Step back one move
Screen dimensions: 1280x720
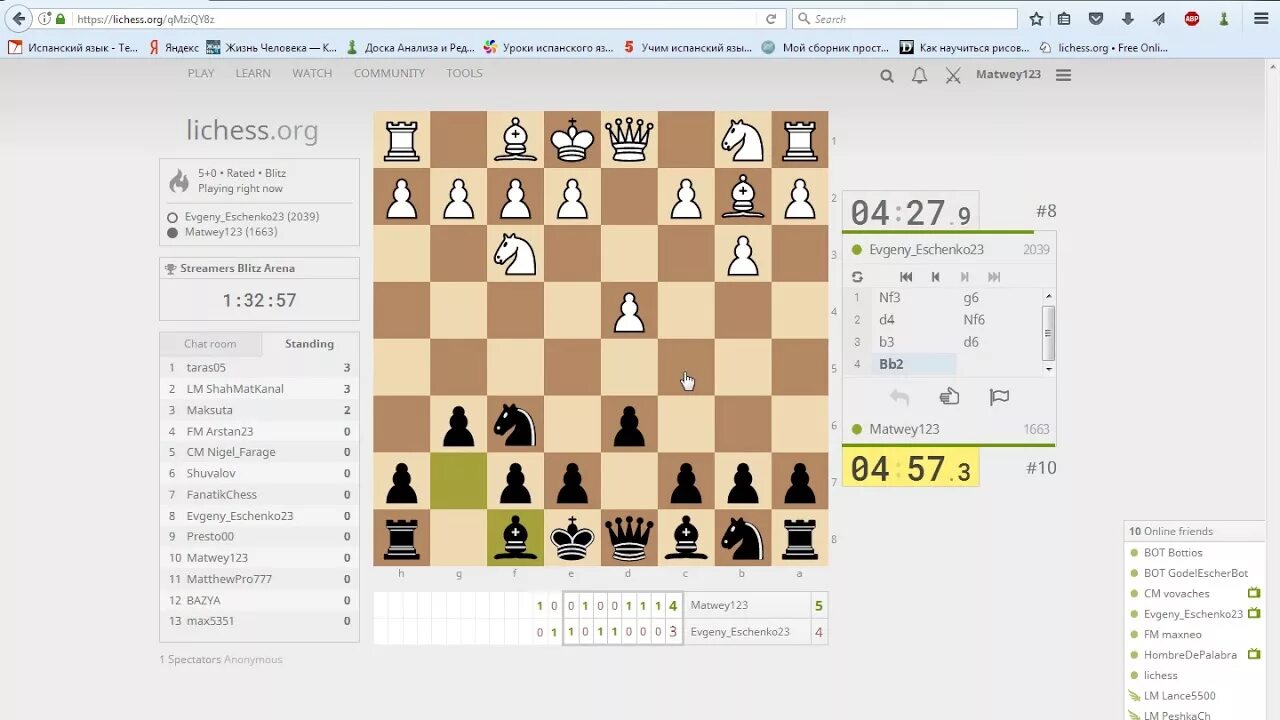[935, 277]
